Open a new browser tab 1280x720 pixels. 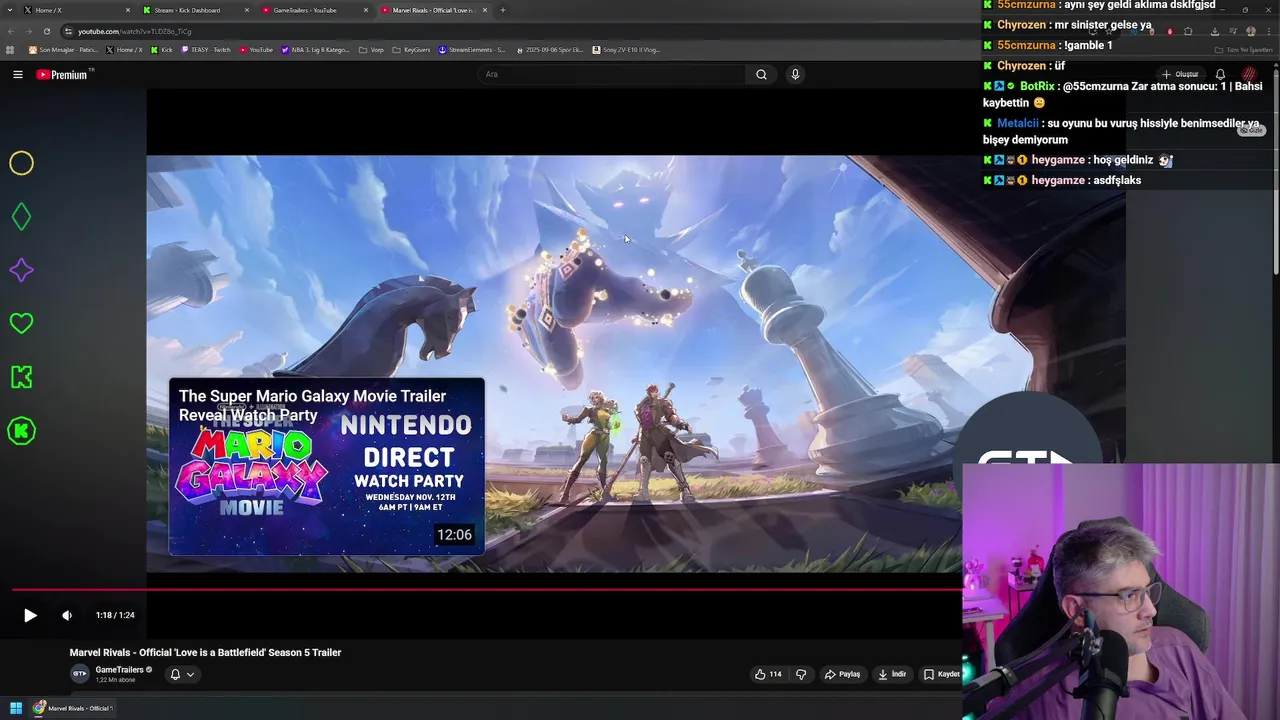[x=503, y=10]
